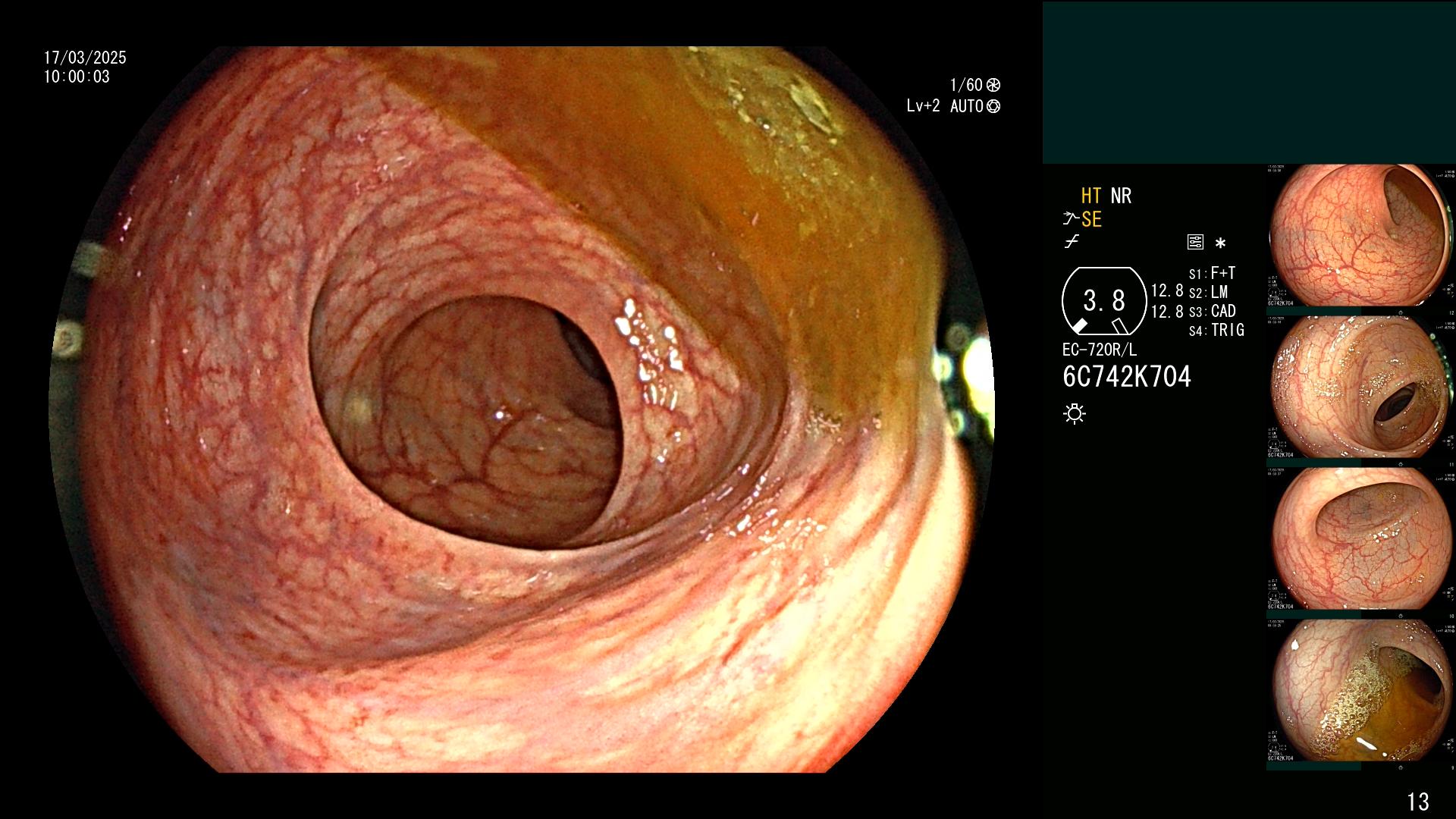Select the S3: CAD switch assignment
This screenshot has width=1456, height=819.
(1212, 311)
